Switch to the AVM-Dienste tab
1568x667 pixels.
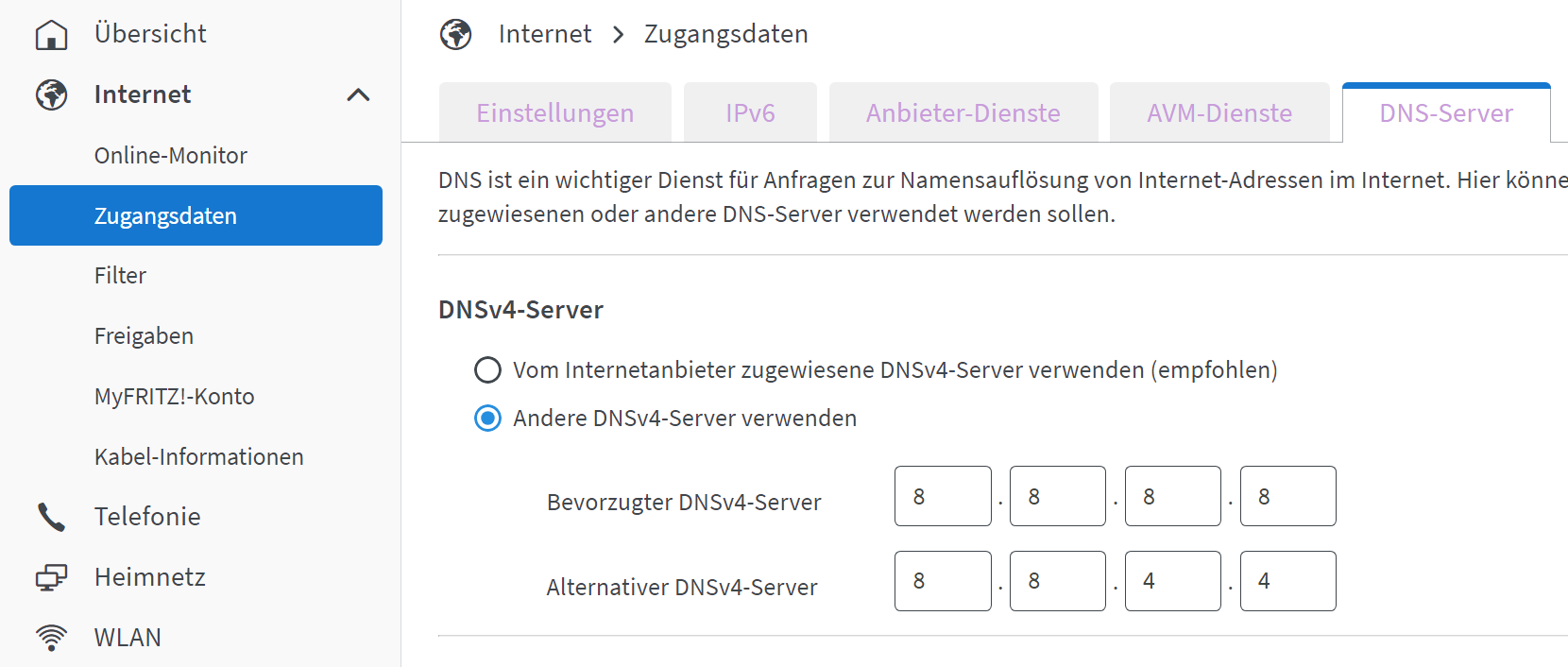tap(1219, 112)
